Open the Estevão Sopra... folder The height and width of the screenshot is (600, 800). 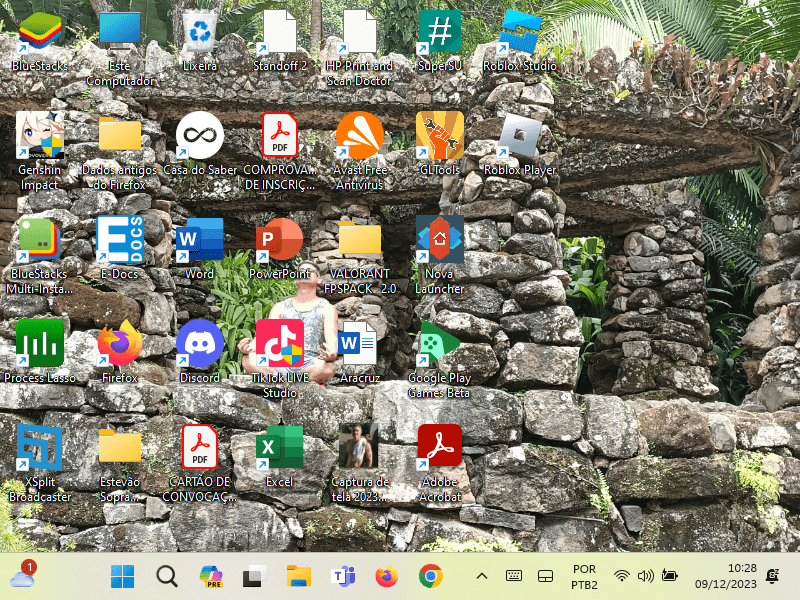[x=120, y=447]
